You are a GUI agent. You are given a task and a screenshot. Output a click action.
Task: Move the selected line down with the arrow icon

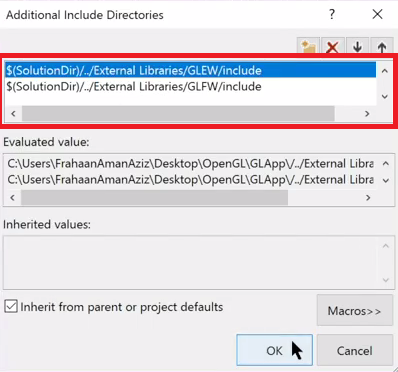coord(357,47)
